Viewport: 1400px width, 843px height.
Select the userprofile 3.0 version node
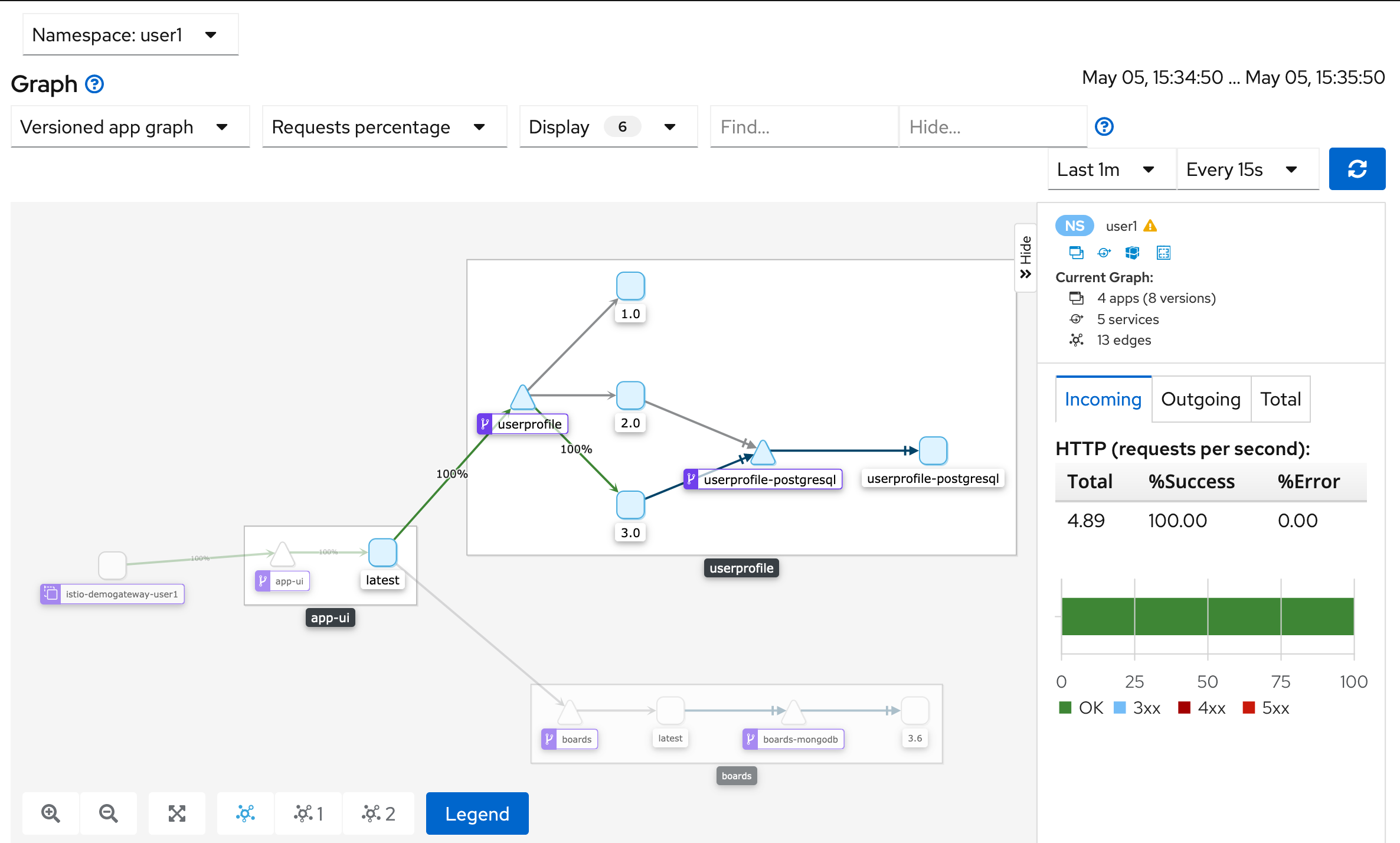click(630, 505)
